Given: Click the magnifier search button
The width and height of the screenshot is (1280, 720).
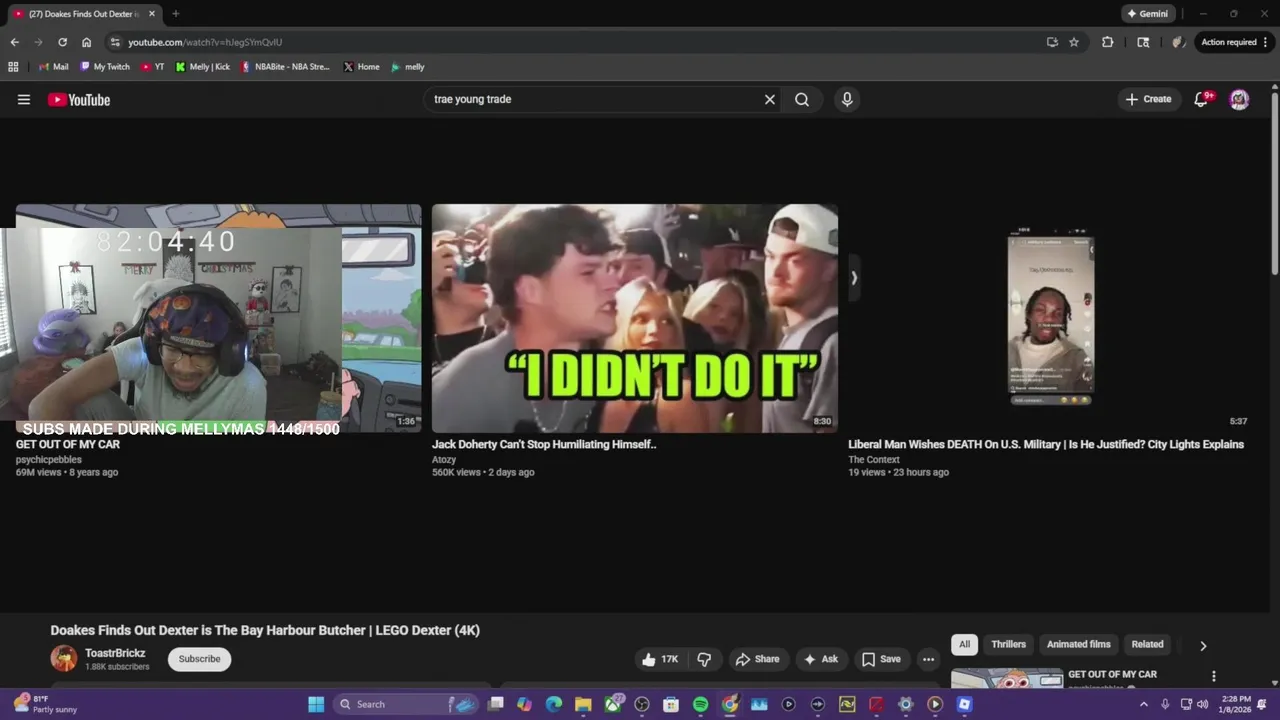Looking at the screenshot, I should 802,99.
